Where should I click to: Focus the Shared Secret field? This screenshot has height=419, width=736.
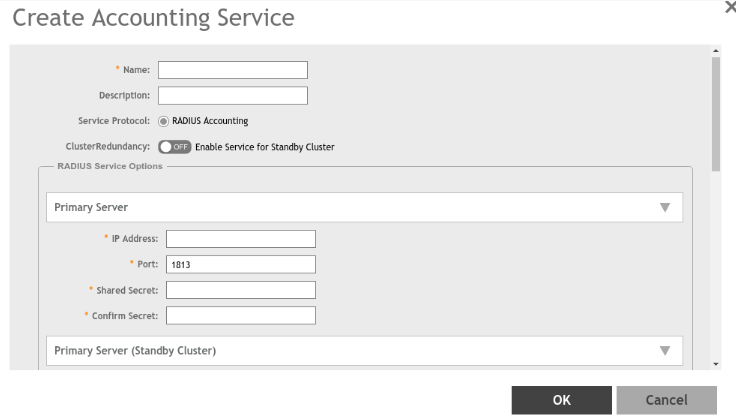tap(241, 290)
